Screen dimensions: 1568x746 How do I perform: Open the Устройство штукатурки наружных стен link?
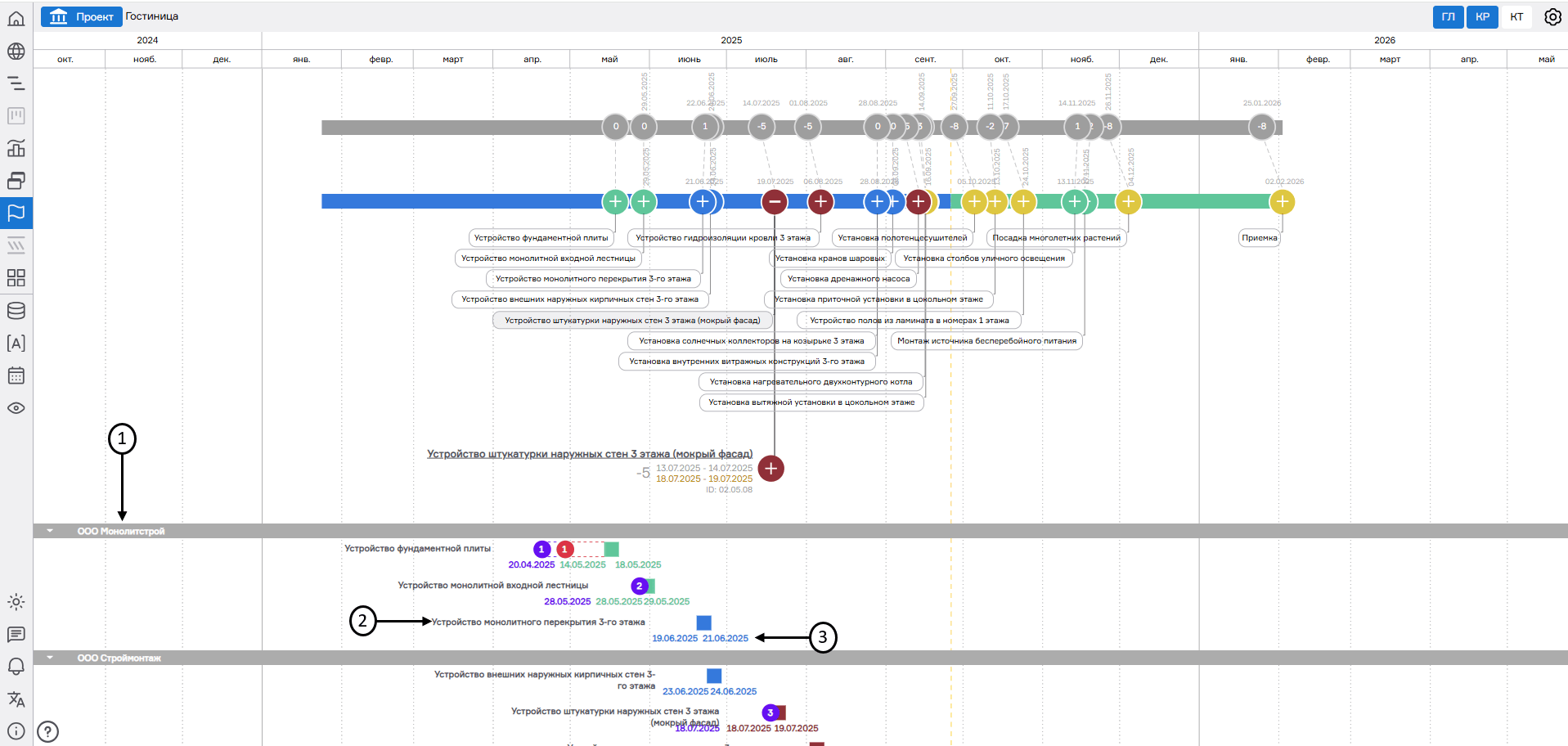click(x=589, y=454)
